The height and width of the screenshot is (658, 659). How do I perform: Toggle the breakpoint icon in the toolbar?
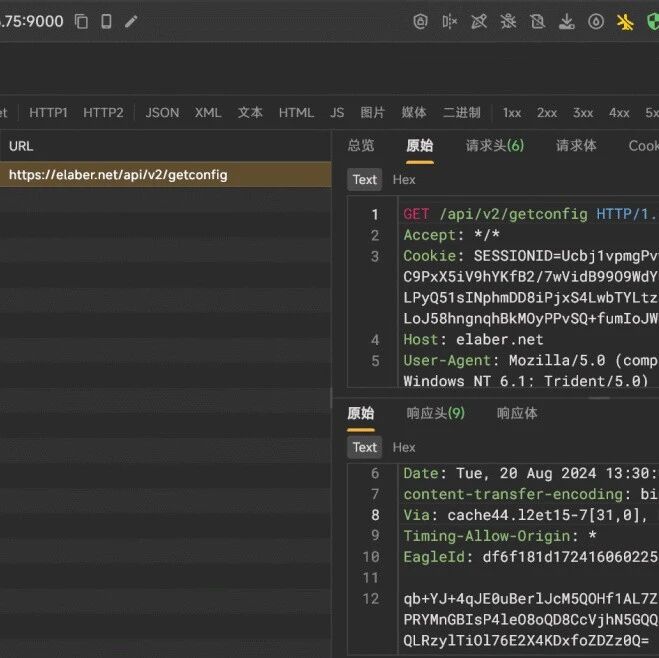[x=449, y=21]
